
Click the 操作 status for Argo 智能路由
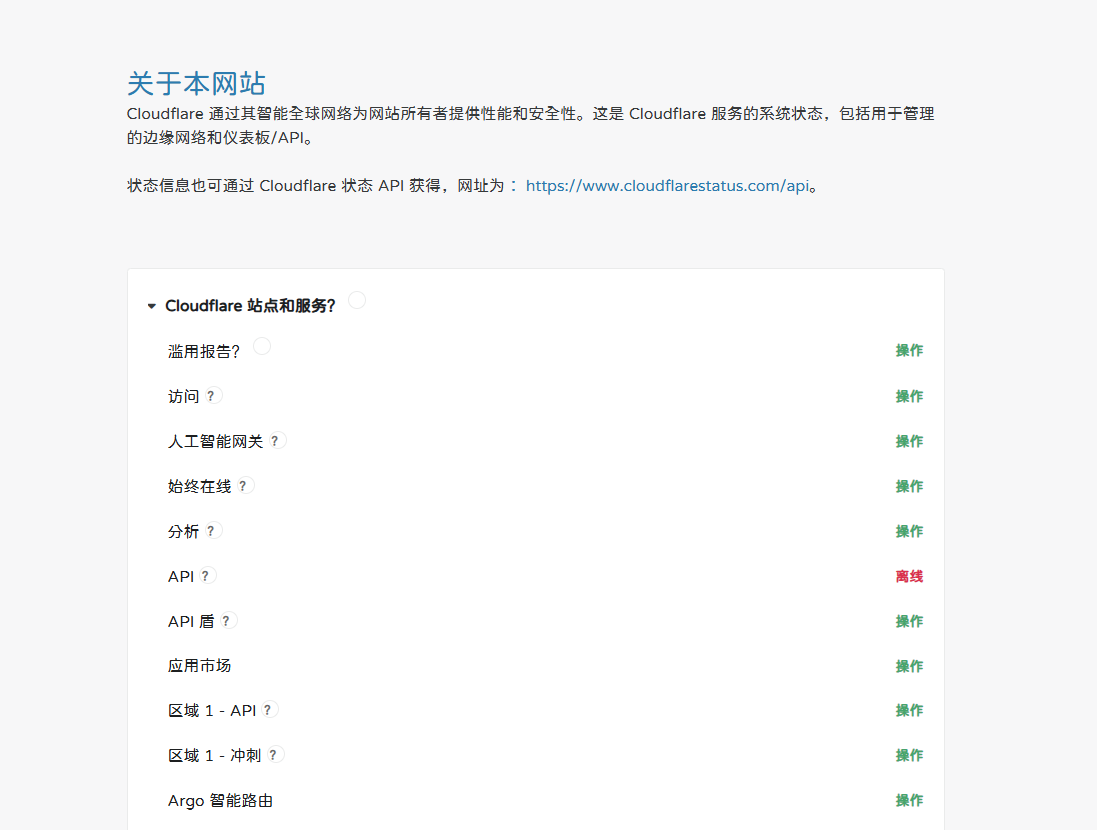pos(909,801)
